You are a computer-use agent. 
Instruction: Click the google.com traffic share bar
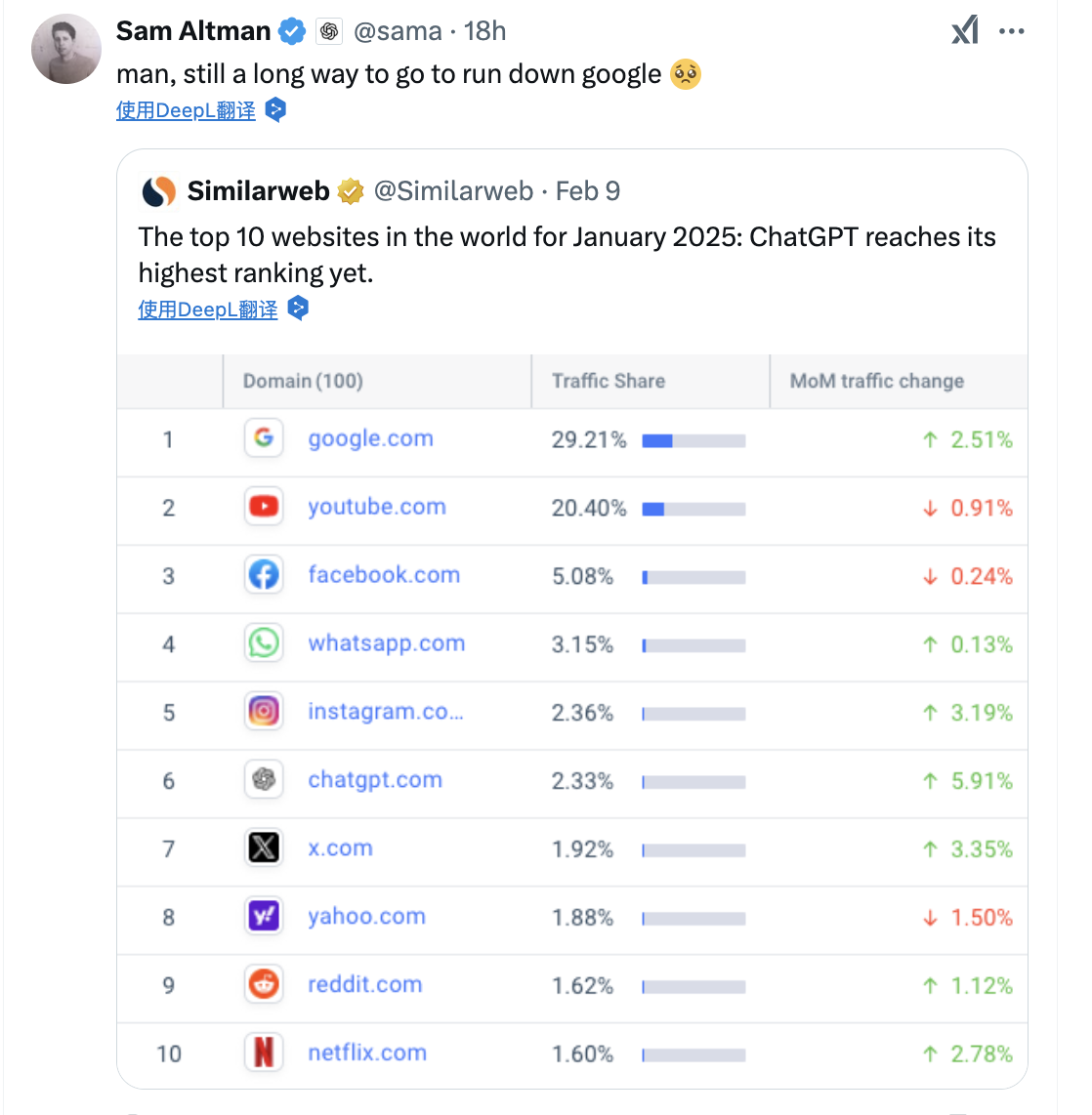pyautogui.click(x=693, y=441)
